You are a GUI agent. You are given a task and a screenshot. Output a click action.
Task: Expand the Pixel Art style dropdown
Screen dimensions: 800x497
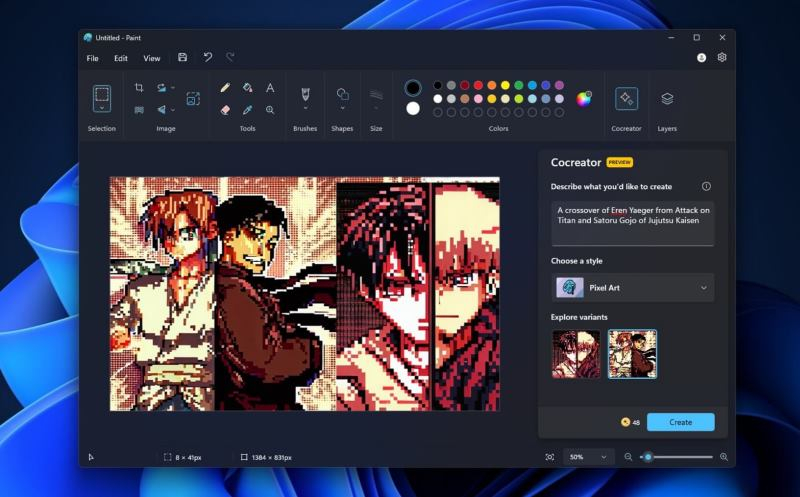pyautogui.click(x=632, y=288)
